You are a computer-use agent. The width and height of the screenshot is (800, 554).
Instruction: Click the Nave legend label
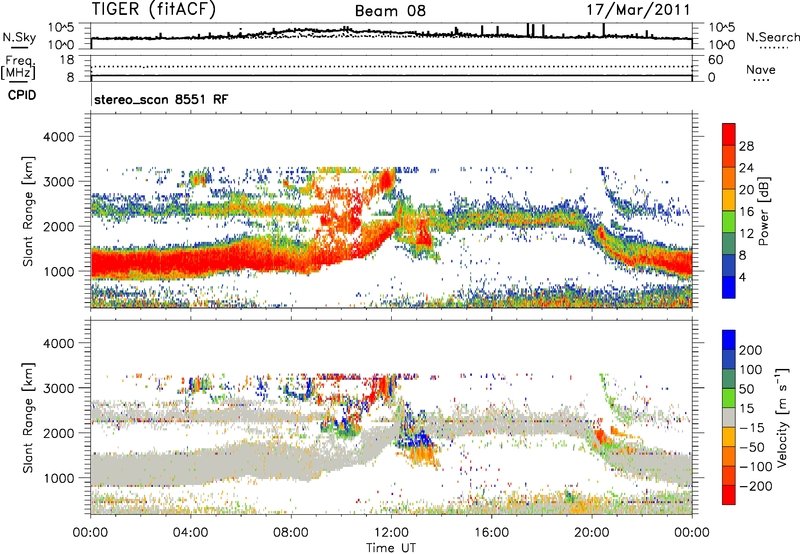pos(761,69)
